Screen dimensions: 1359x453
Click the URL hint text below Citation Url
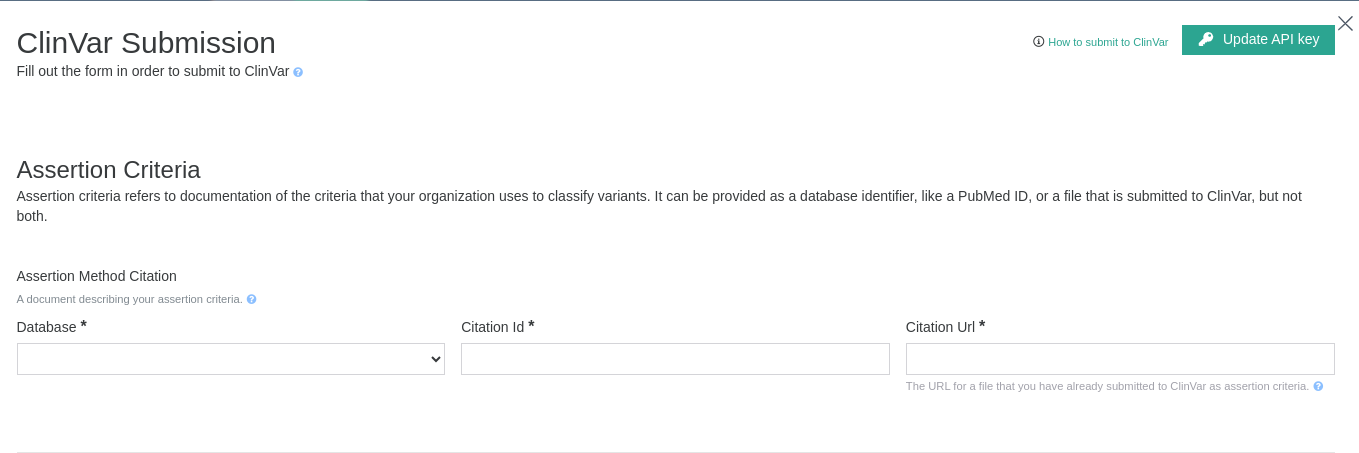[x=1107, y=386]
